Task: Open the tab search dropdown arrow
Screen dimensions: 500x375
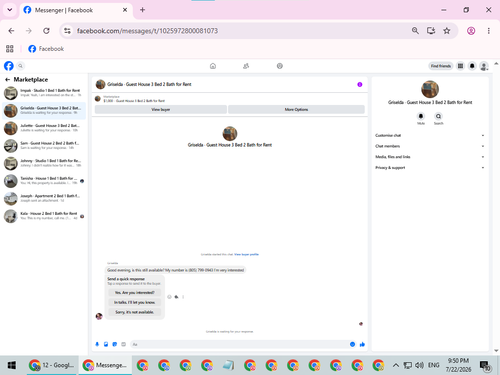Action: click(10, 10)
